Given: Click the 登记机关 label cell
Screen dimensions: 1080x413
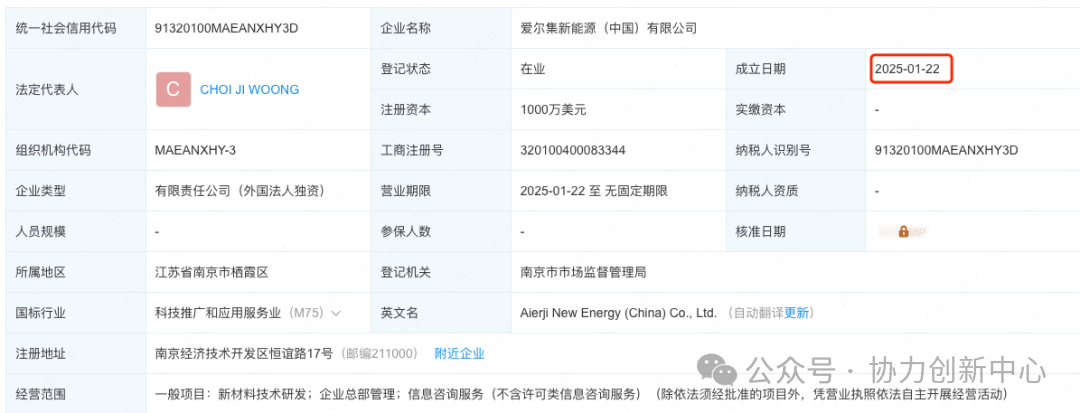Looking at the screenshot, I should coord(440,273).
